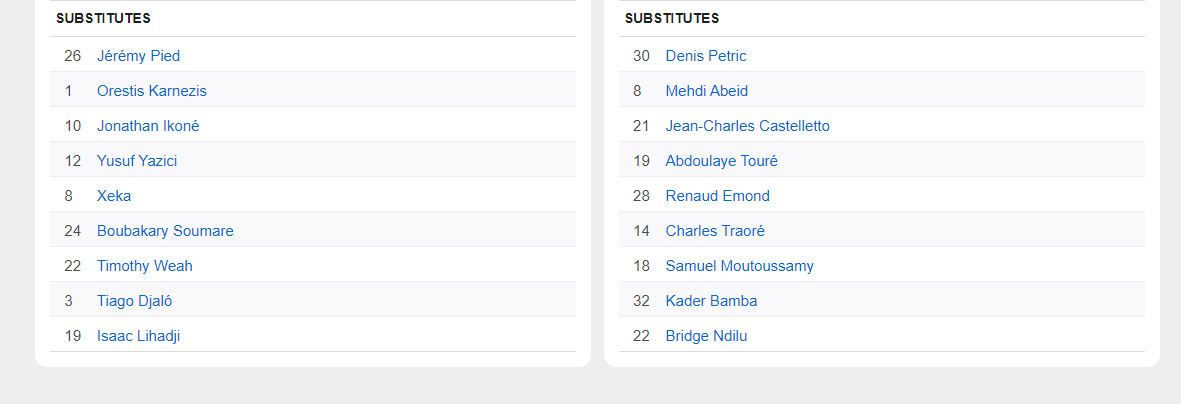
Task: View Renaud Emond's player page
Action: click(717, 196)
